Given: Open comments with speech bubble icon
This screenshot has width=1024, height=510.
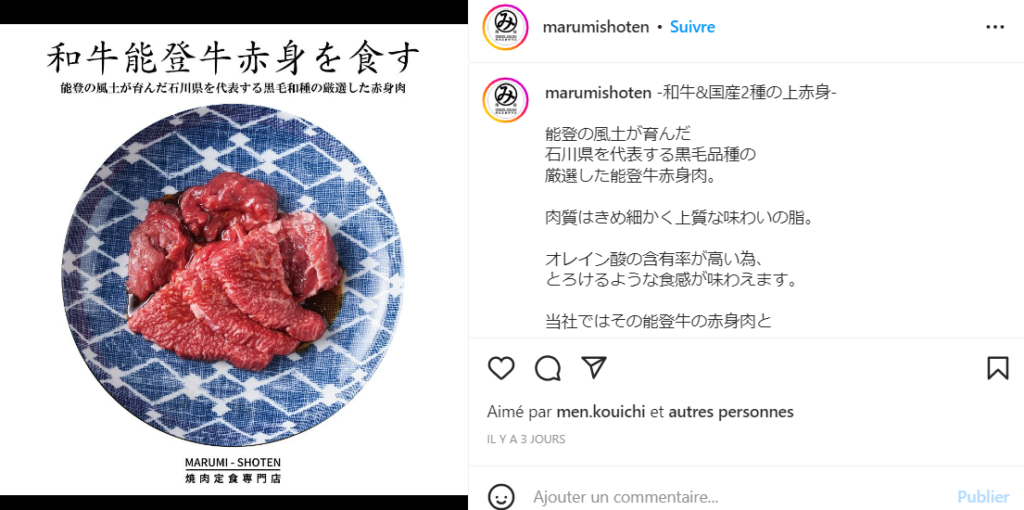Looking at the screenshot, I should click(x=547, y=368).
